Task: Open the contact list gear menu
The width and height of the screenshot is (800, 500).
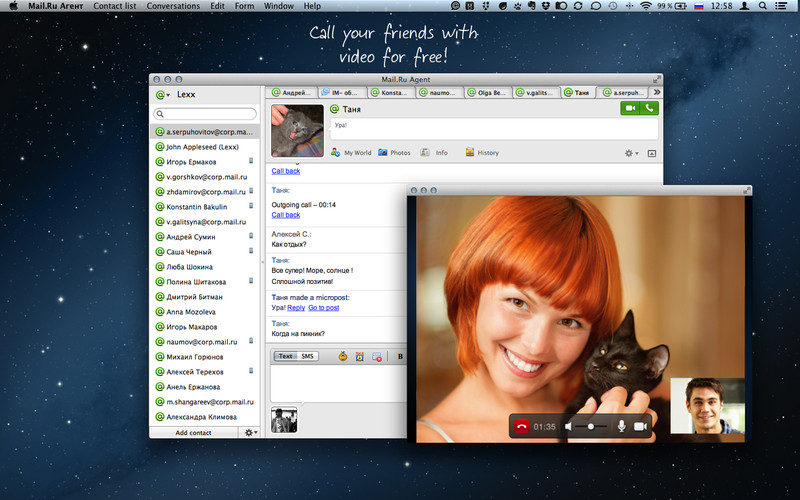Action: click(251, 432)
